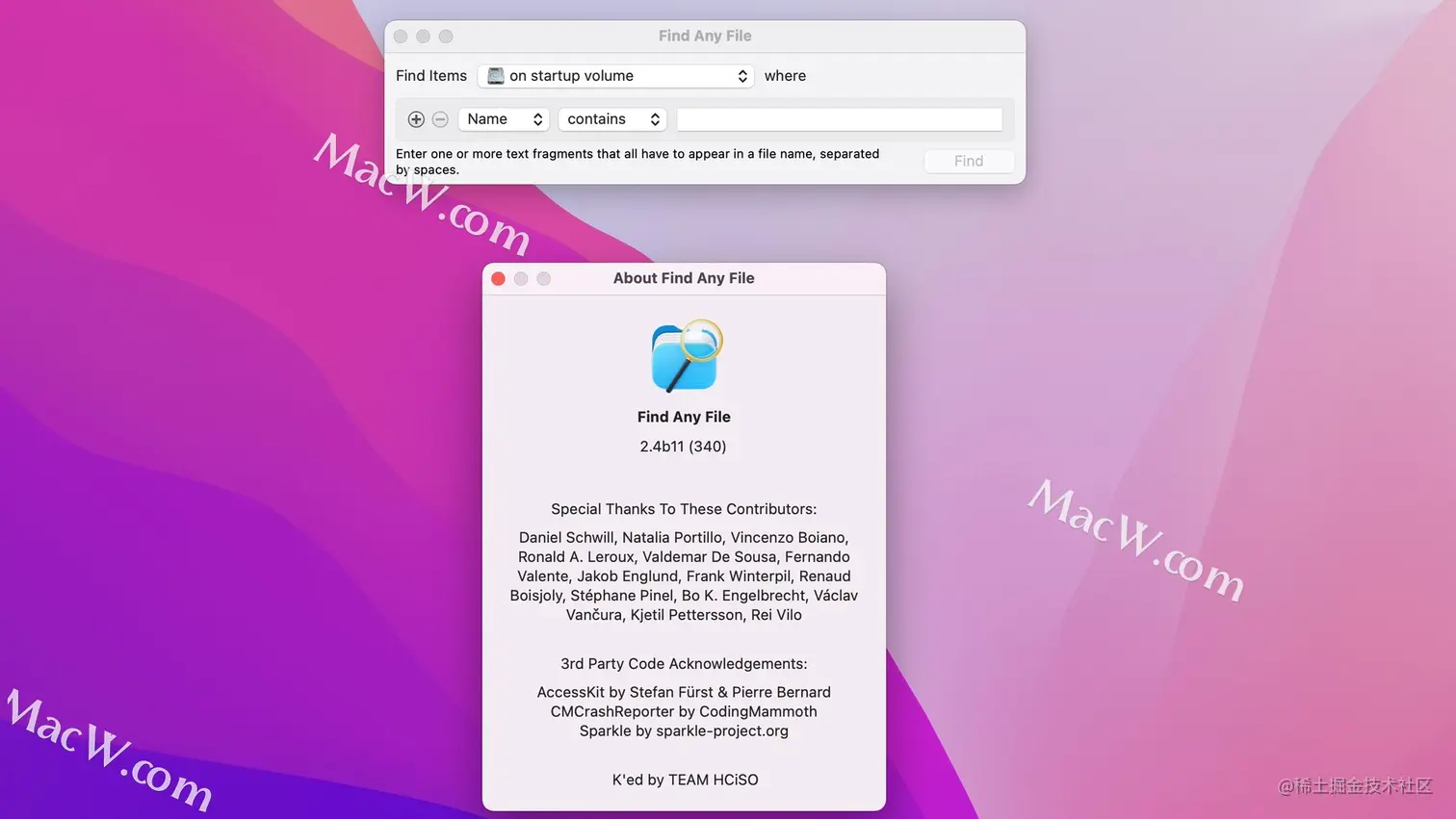Click 'CMCrashReporter by CodingMammoth' line

click(x=684, y=712)
